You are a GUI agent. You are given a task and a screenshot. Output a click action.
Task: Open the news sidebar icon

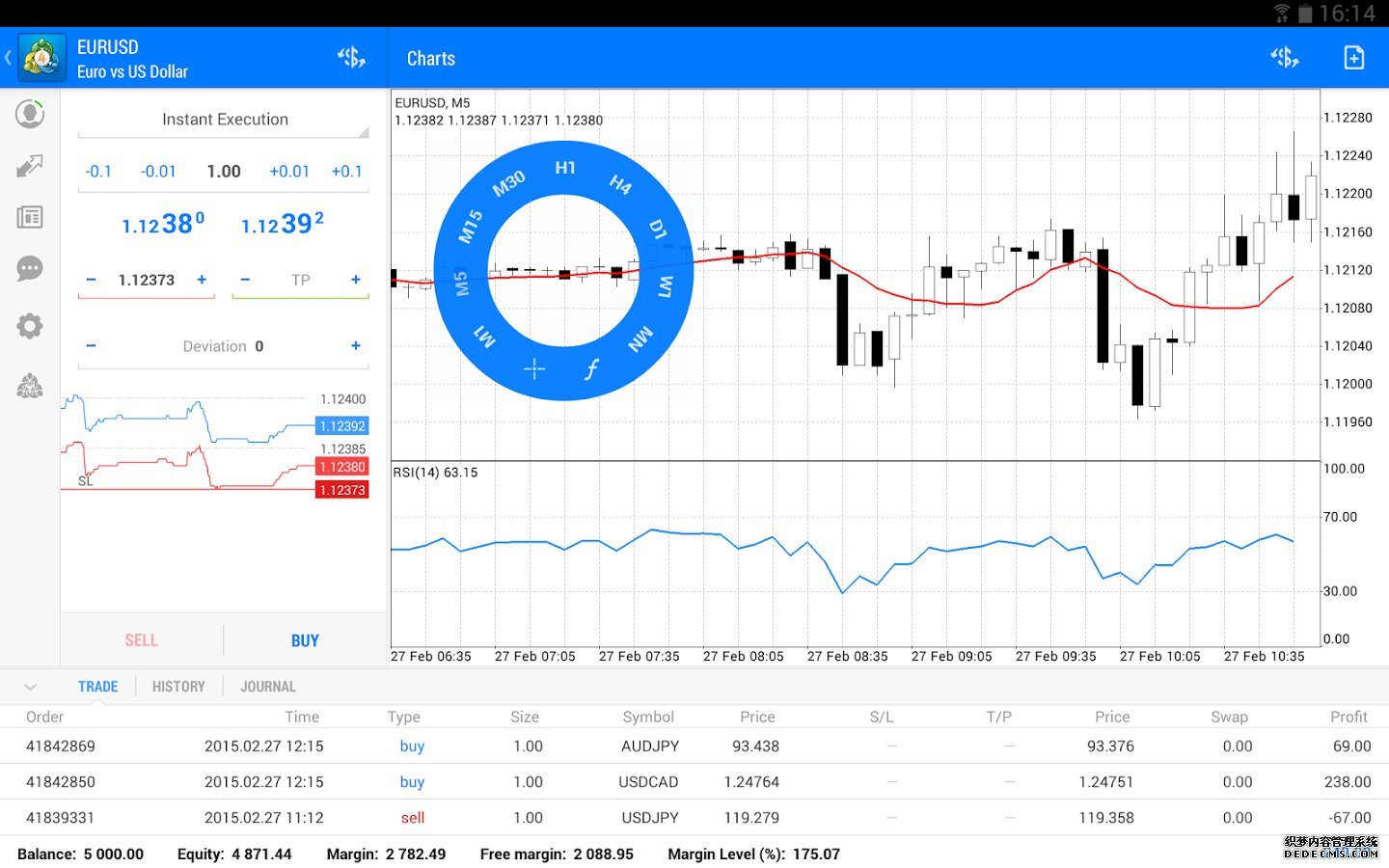(30, 217)
